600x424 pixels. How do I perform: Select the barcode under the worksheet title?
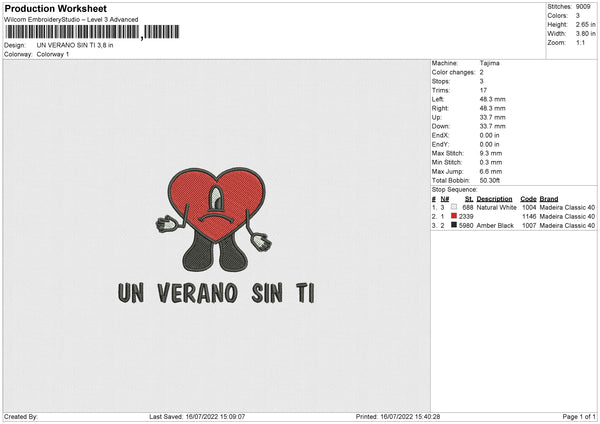[x=92, y=32]
